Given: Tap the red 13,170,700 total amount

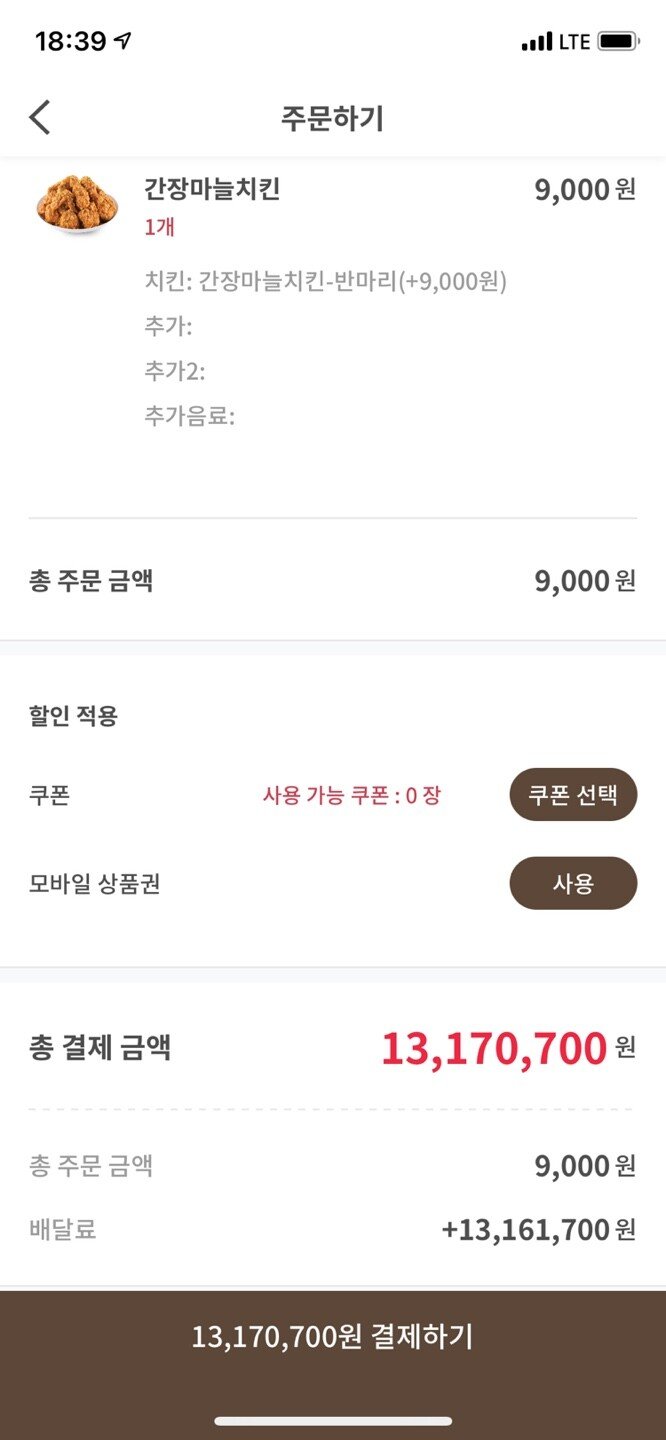Looking at the screenshot, I should 494,1048.
